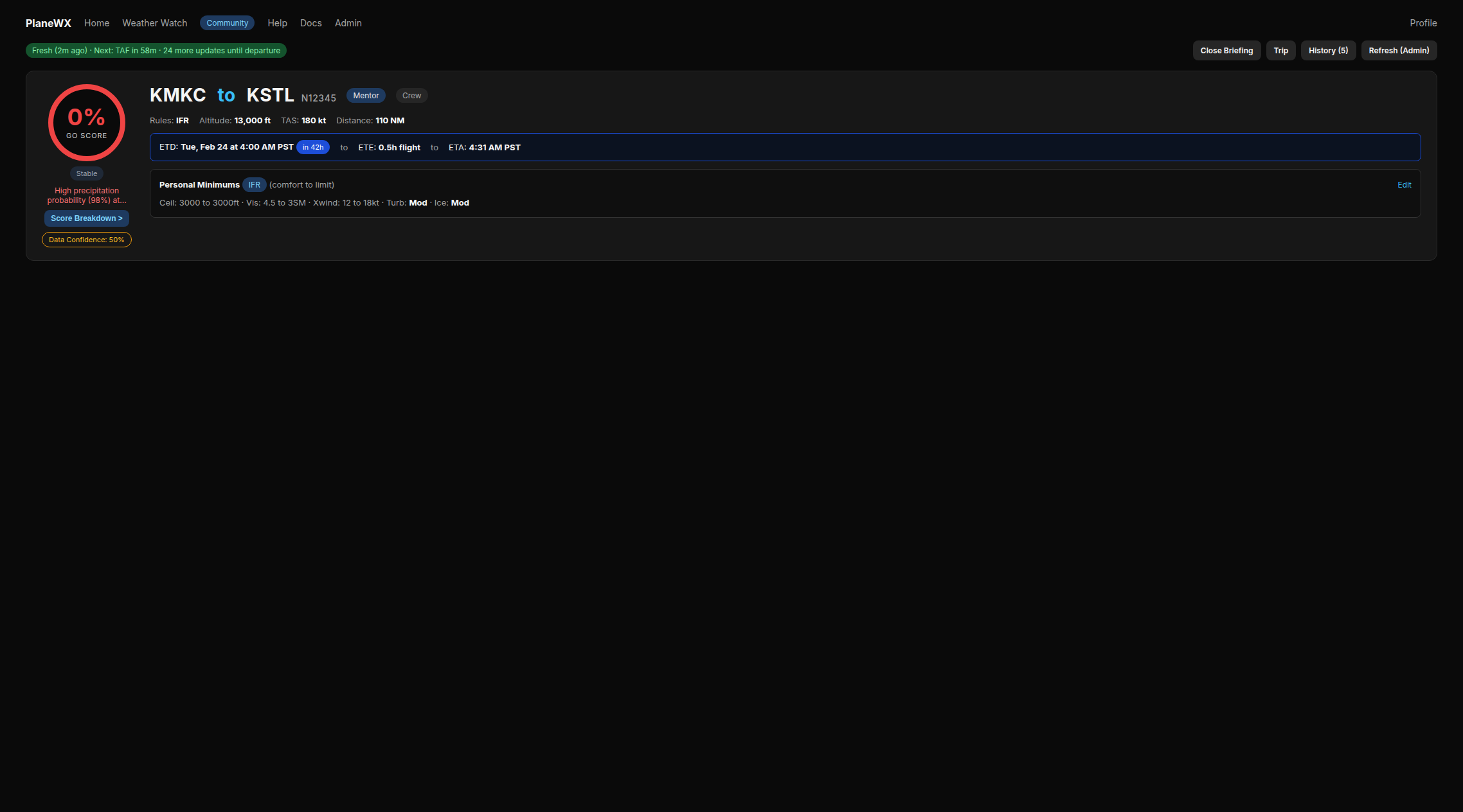Viewport: 1463px width, 812px height.
Task: Click the Vis: 4.5 to 3SM minimum
Action: [x=276, y=203]
